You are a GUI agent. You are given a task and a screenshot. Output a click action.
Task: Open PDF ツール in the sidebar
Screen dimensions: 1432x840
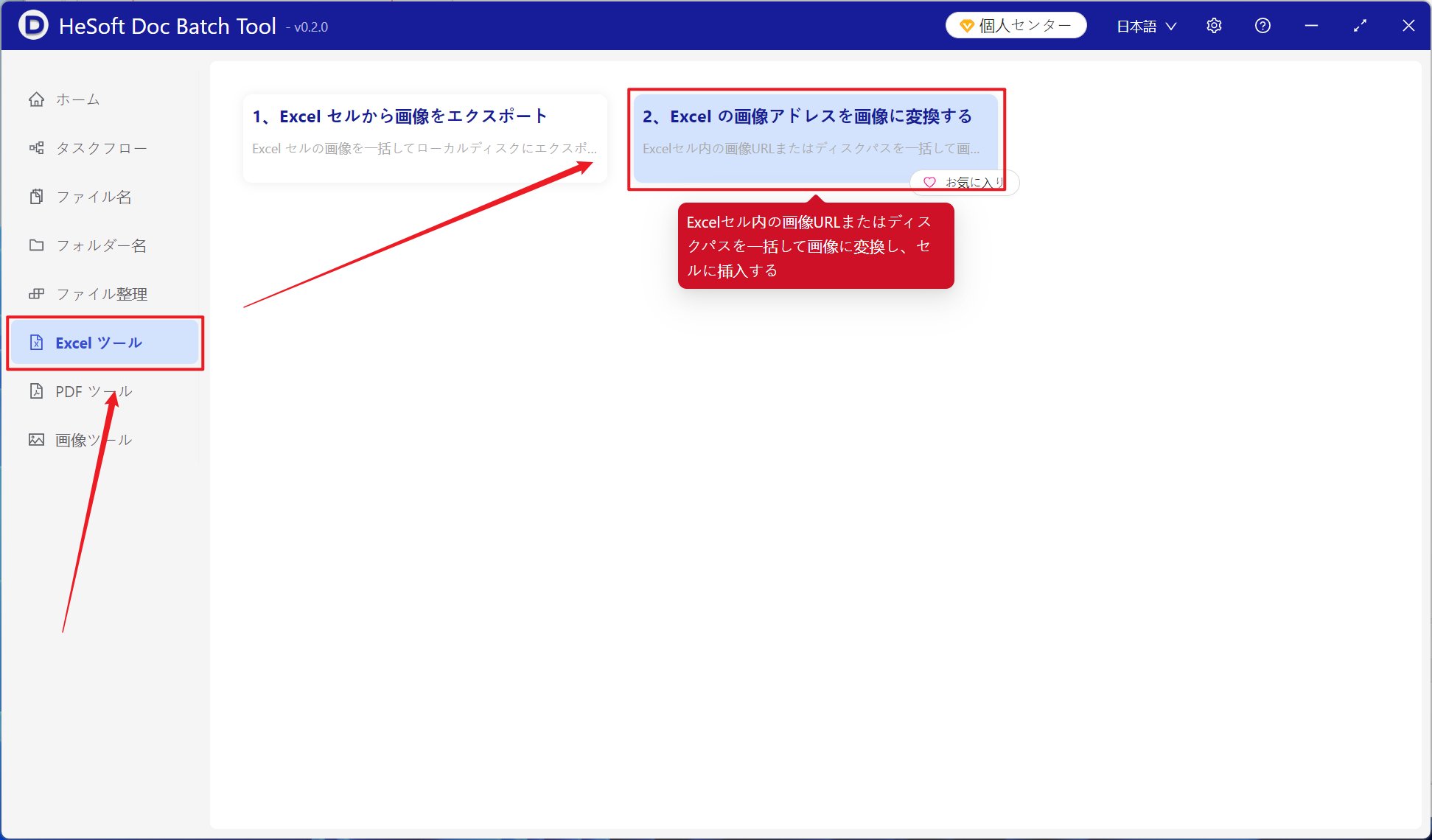[x=105, y=391]
